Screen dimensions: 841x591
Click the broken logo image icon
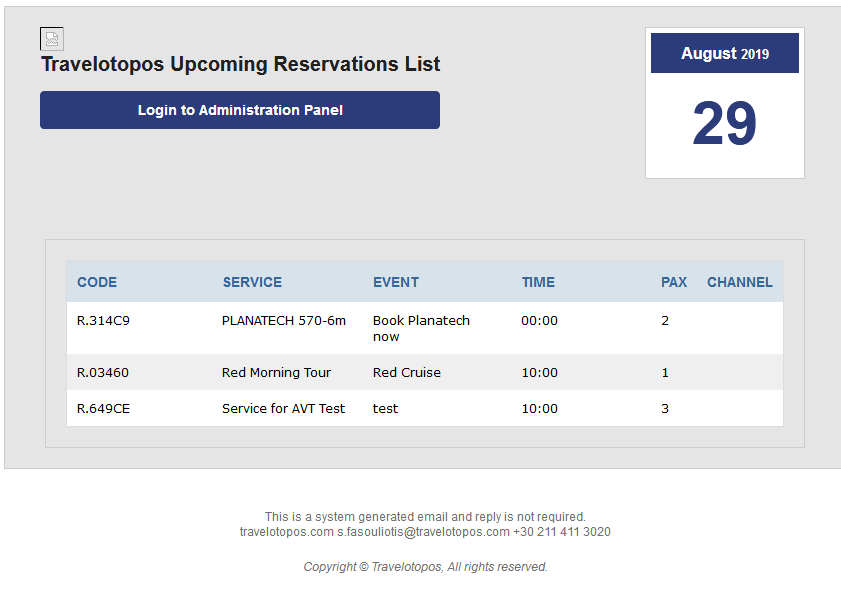pyautogui.click(x=52, y=39)
